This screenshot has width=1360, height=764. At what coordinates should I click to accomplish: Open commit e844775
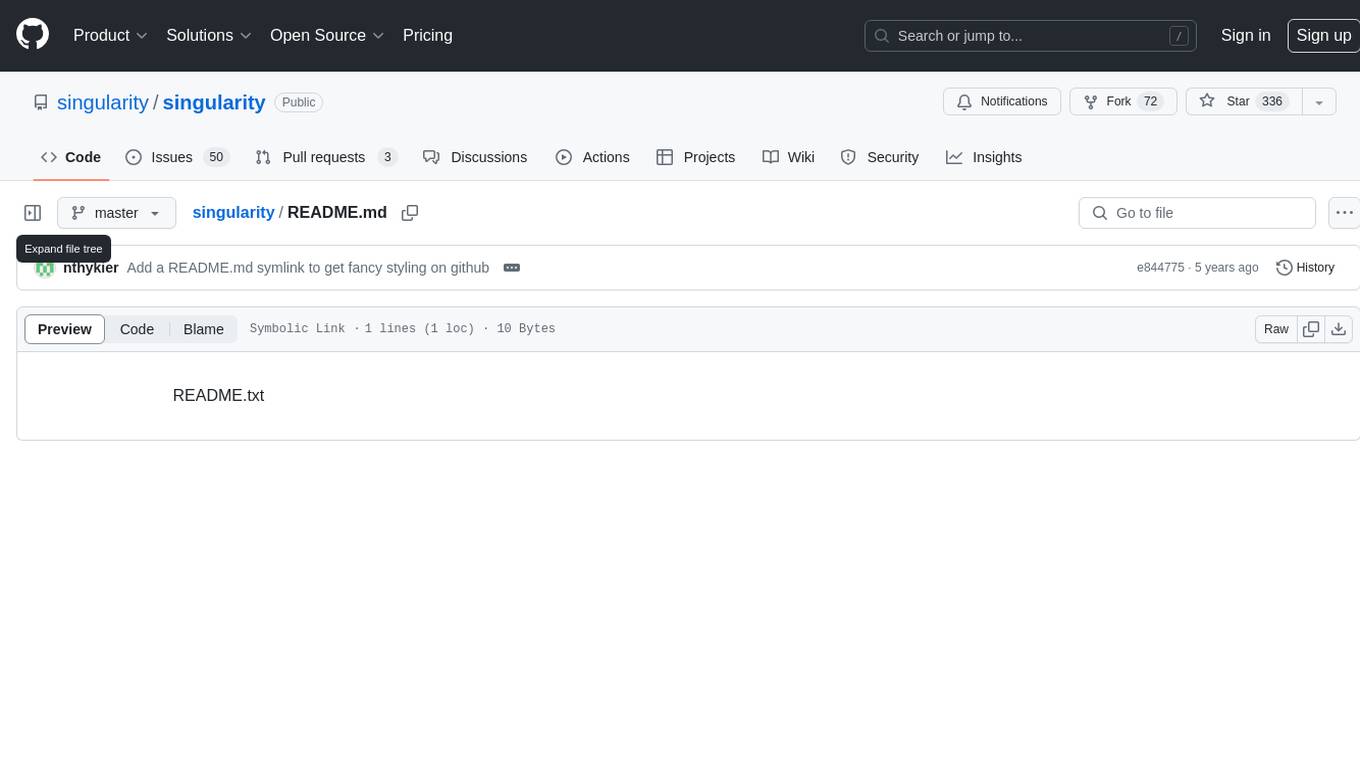coord(1160,268)
